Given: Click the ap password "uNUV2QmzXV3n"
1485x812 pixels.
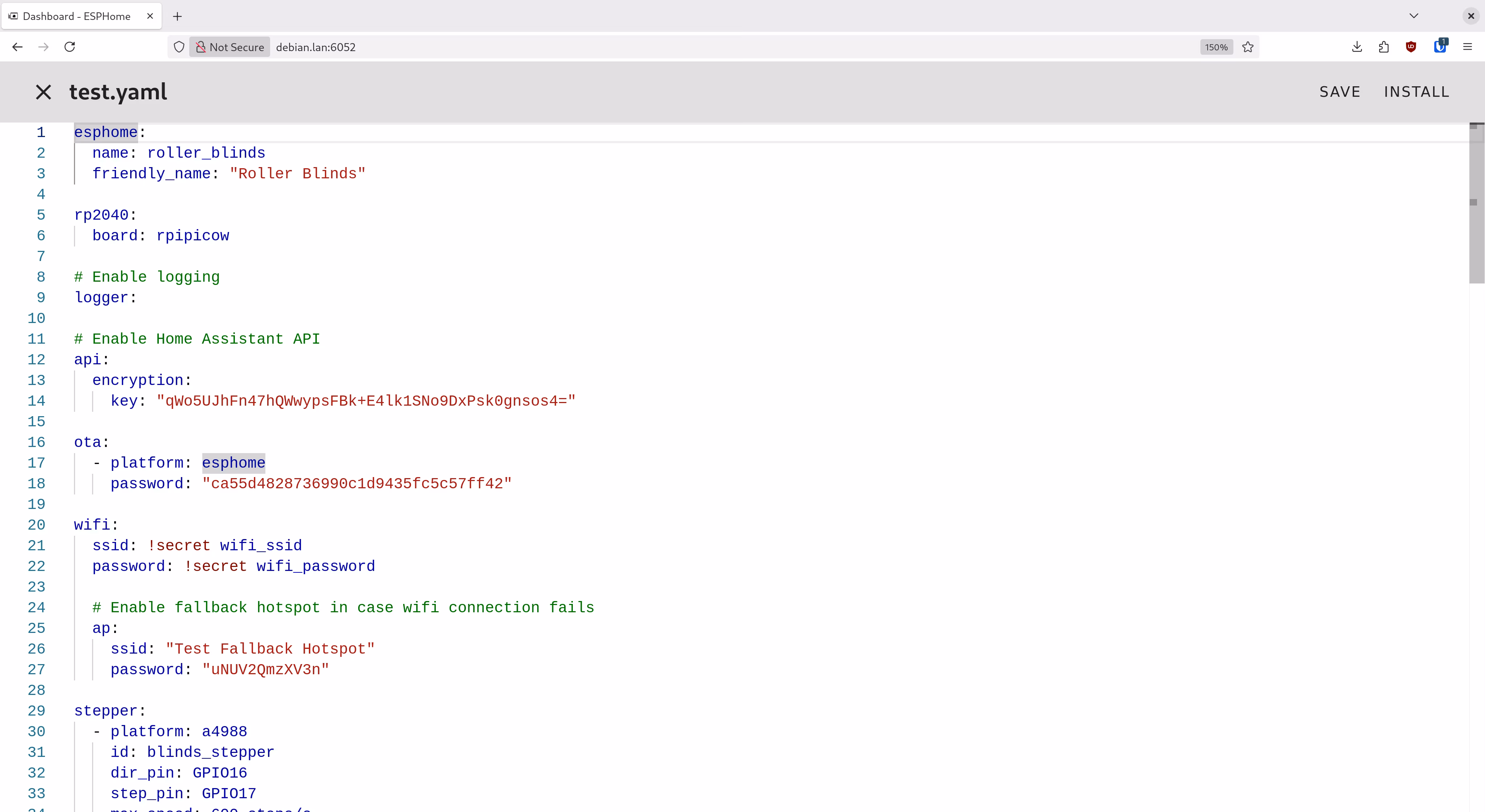Looking at the screenshot, I should click(x=266, y=670).
